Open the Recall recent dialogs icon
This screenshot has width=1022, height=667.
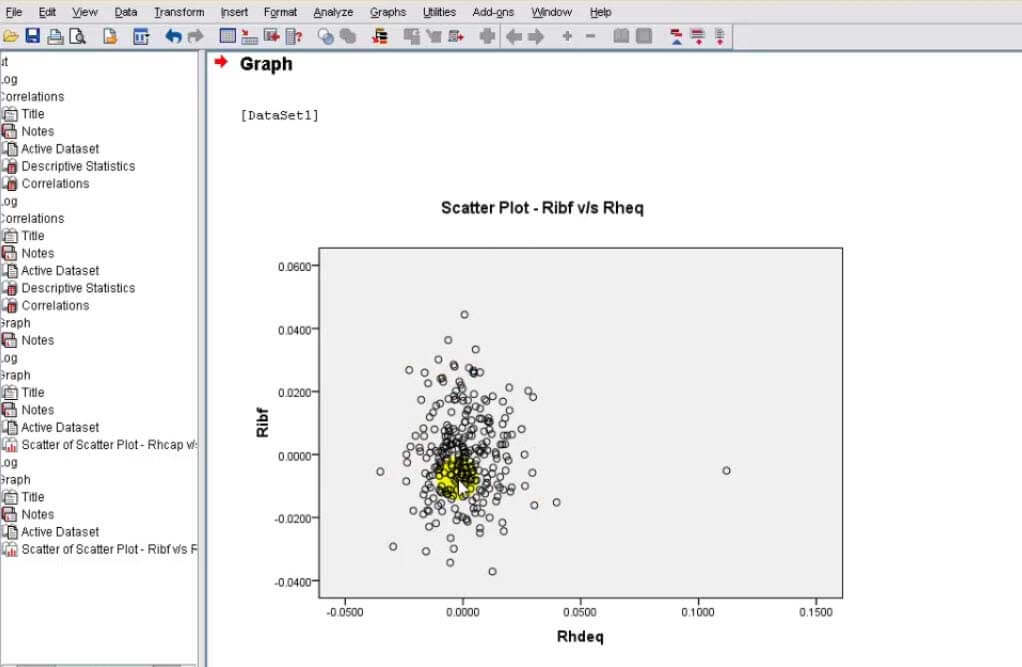pos(141,37)
